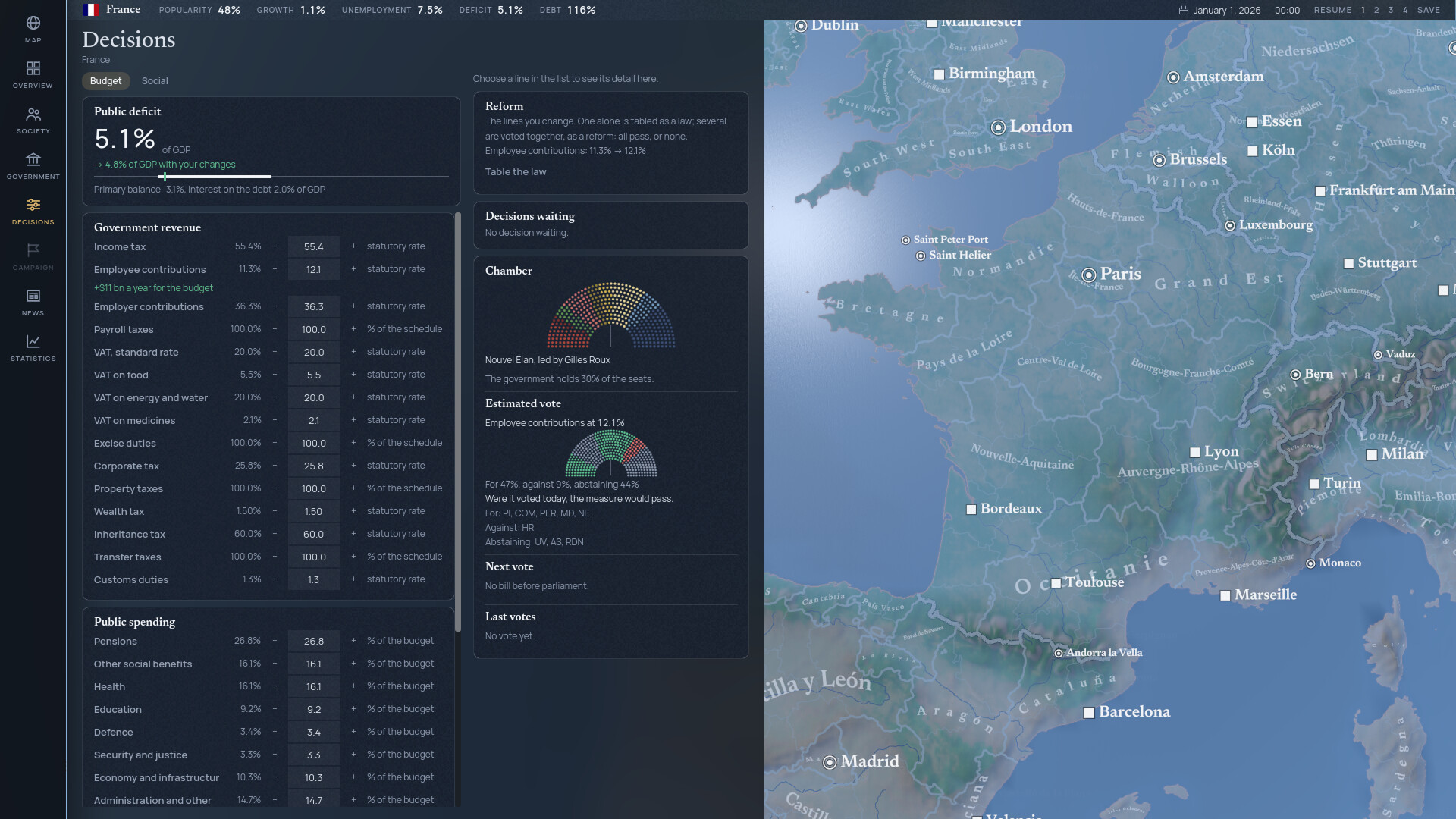
Task: Click RESUME to unpause the game
Action: coord(1332,11)
